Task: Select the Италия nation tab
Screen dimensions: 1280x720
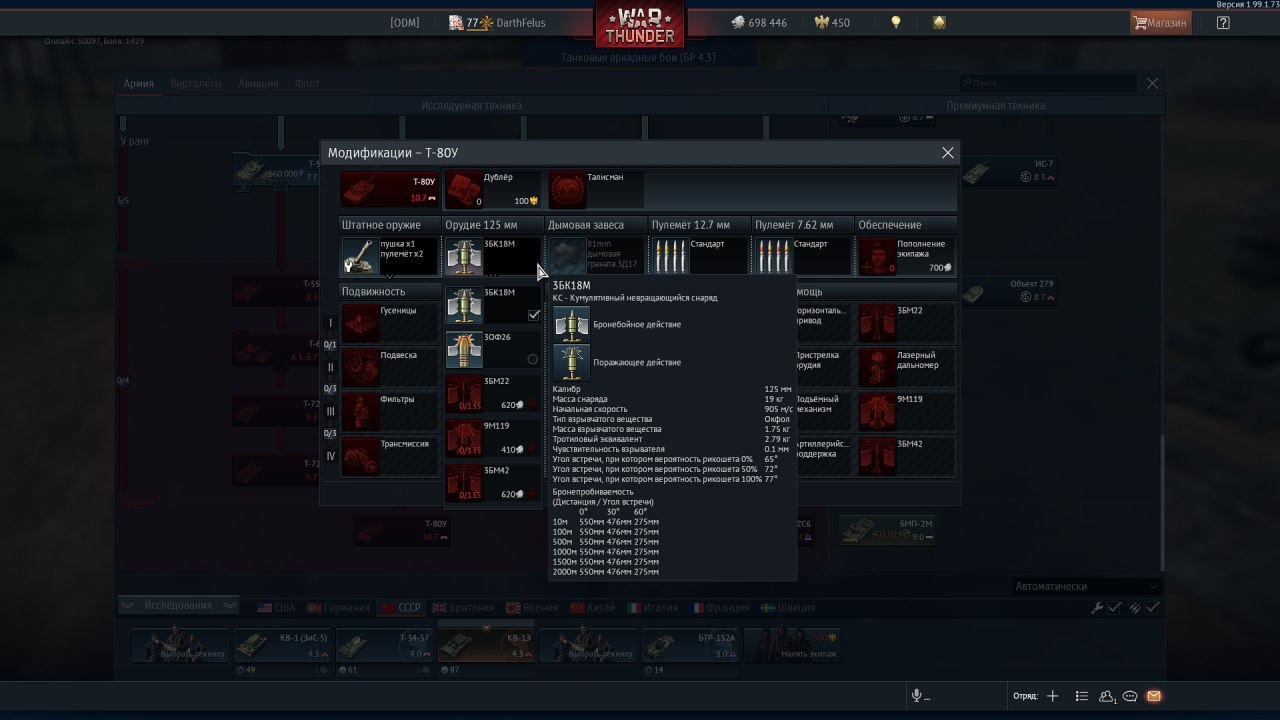Action: (x=652, y=607)
